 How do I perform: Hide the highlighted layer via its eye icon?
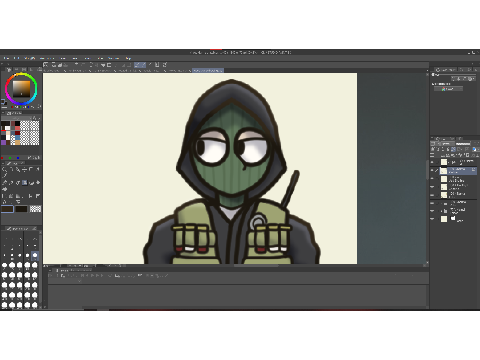click(432, 170)
